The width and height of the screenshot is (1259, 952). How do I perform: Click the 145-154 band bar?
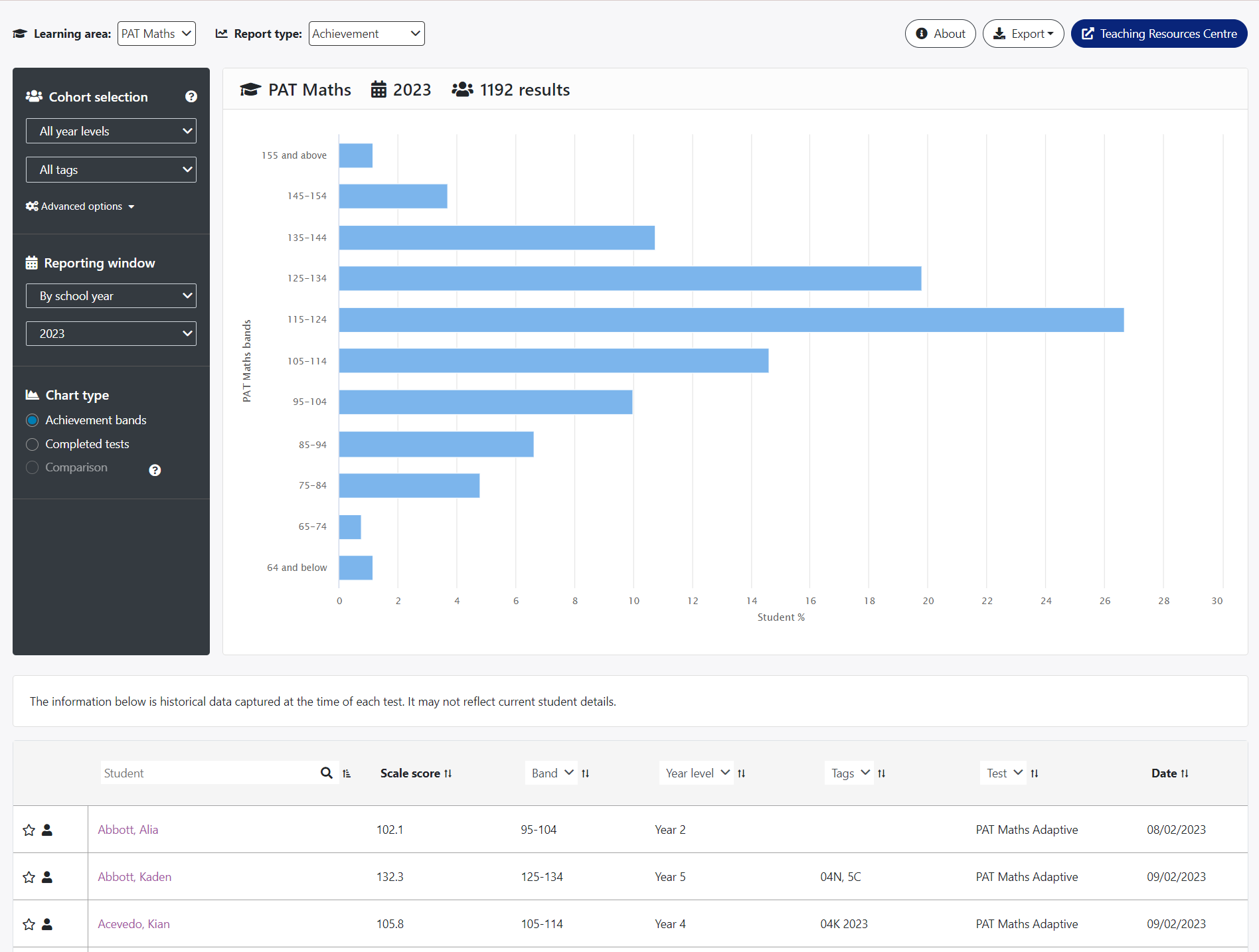(x=393, y=197)
